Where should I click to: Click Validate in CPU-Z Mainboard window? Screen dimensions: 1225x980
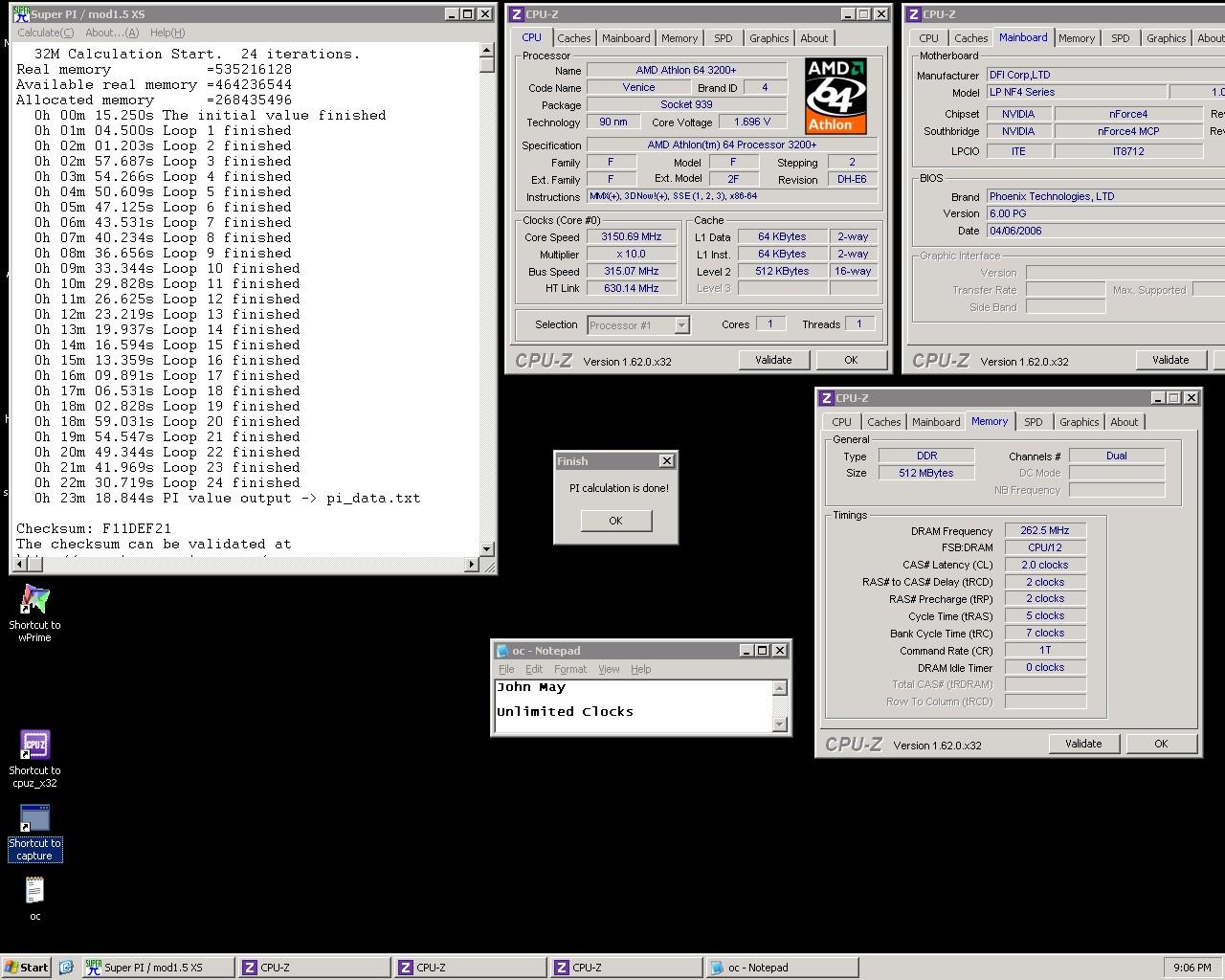click(1170, 360)
